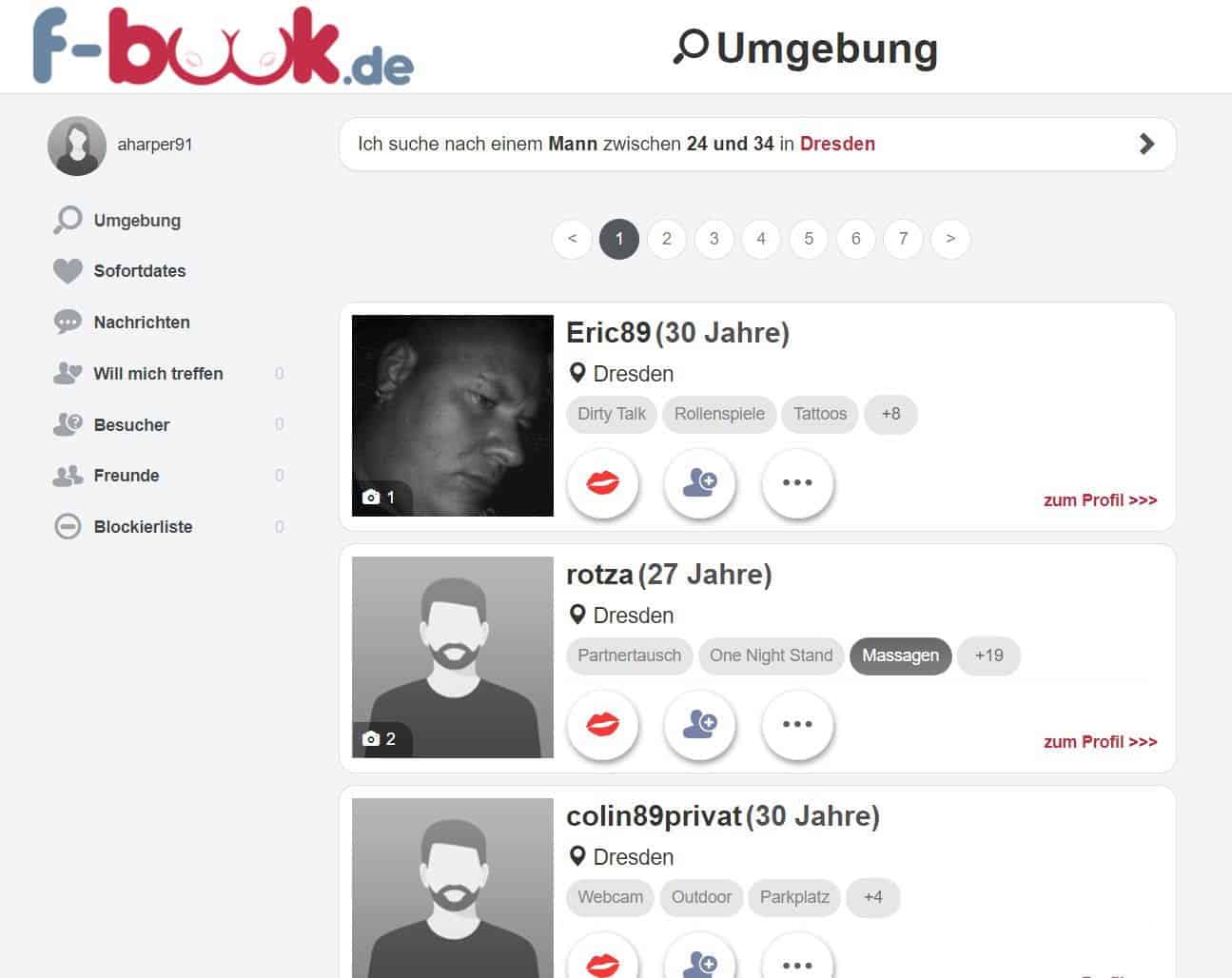Send a kiss to rotza
The width and height of the screenshot is (1232, 978).
[x=603, y=725]
